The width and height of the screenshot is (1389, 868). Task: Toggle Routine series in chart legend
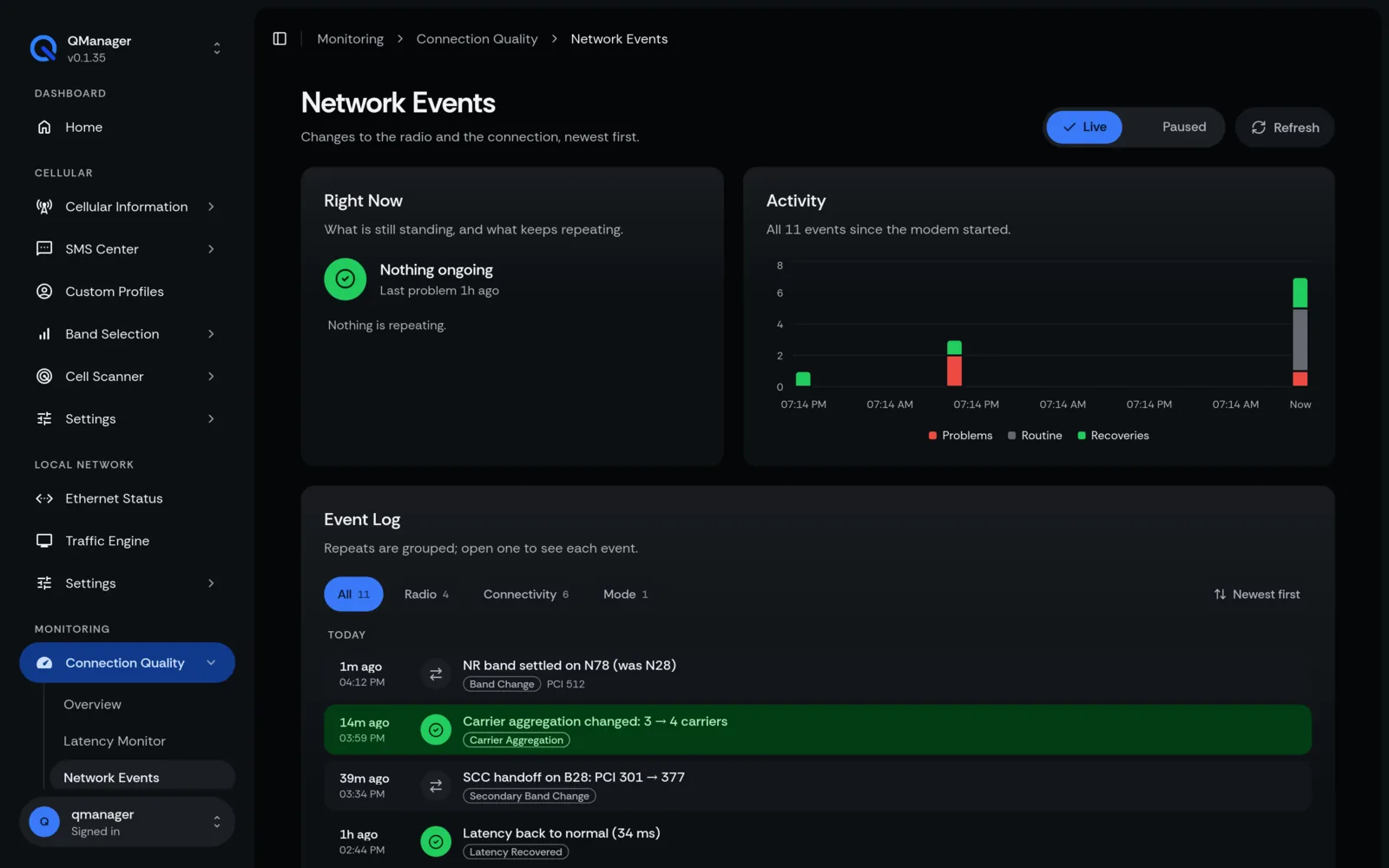pos(1035,436)
